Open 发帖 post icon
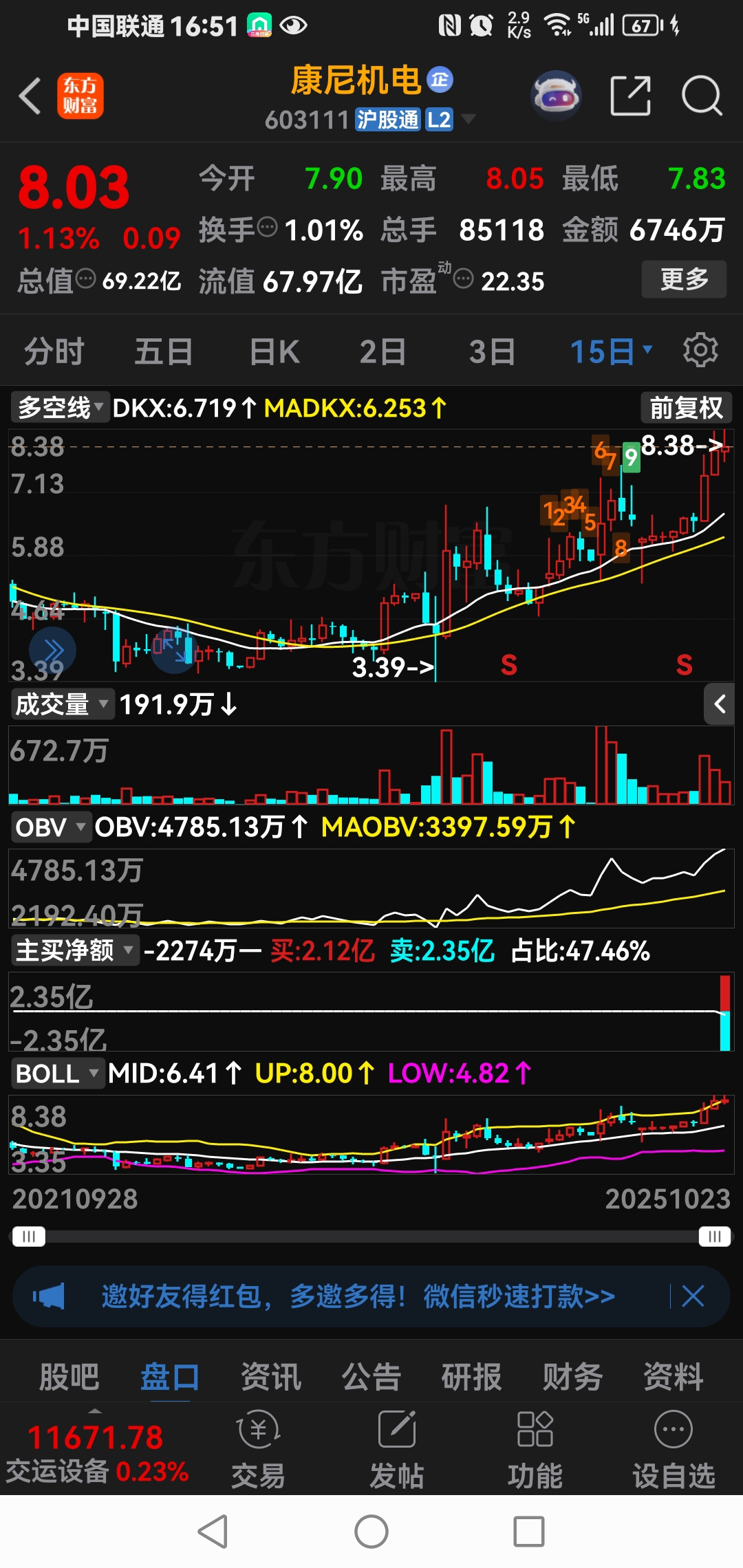This screenshot has width=743, height=1568. pos(397,1449)
